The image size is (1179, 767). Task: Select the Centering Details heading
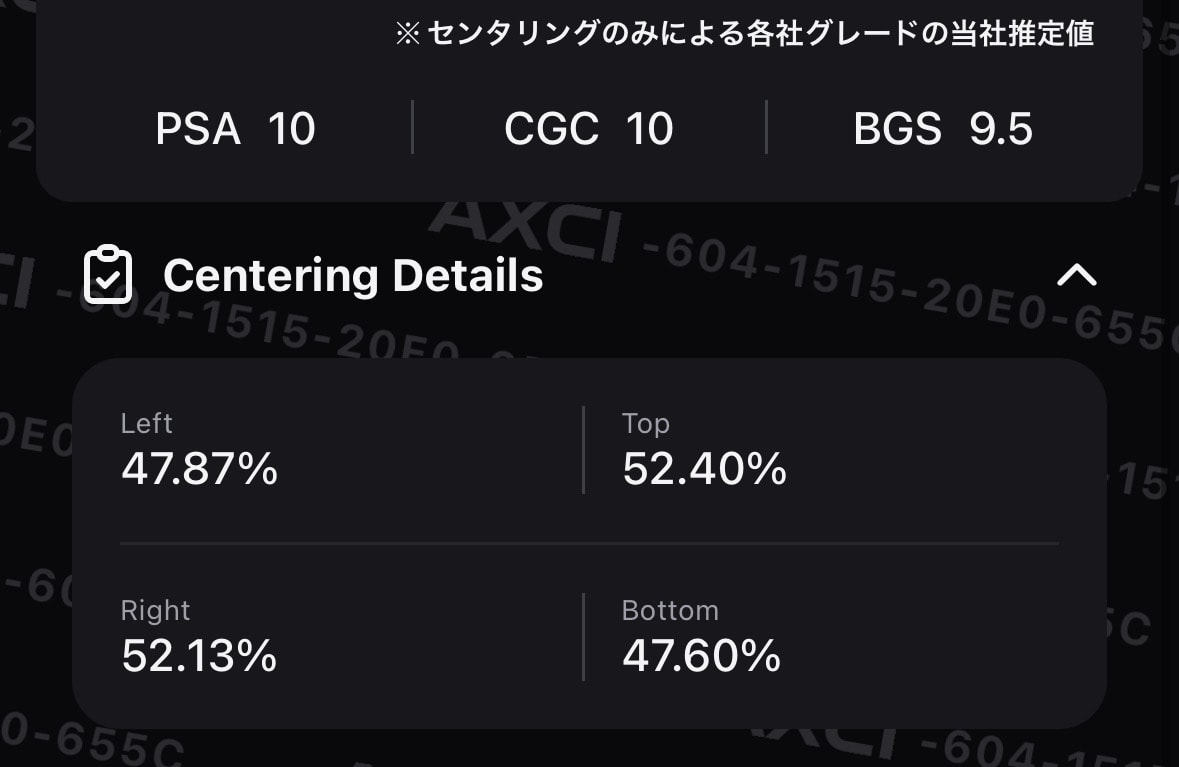(353, 275)
